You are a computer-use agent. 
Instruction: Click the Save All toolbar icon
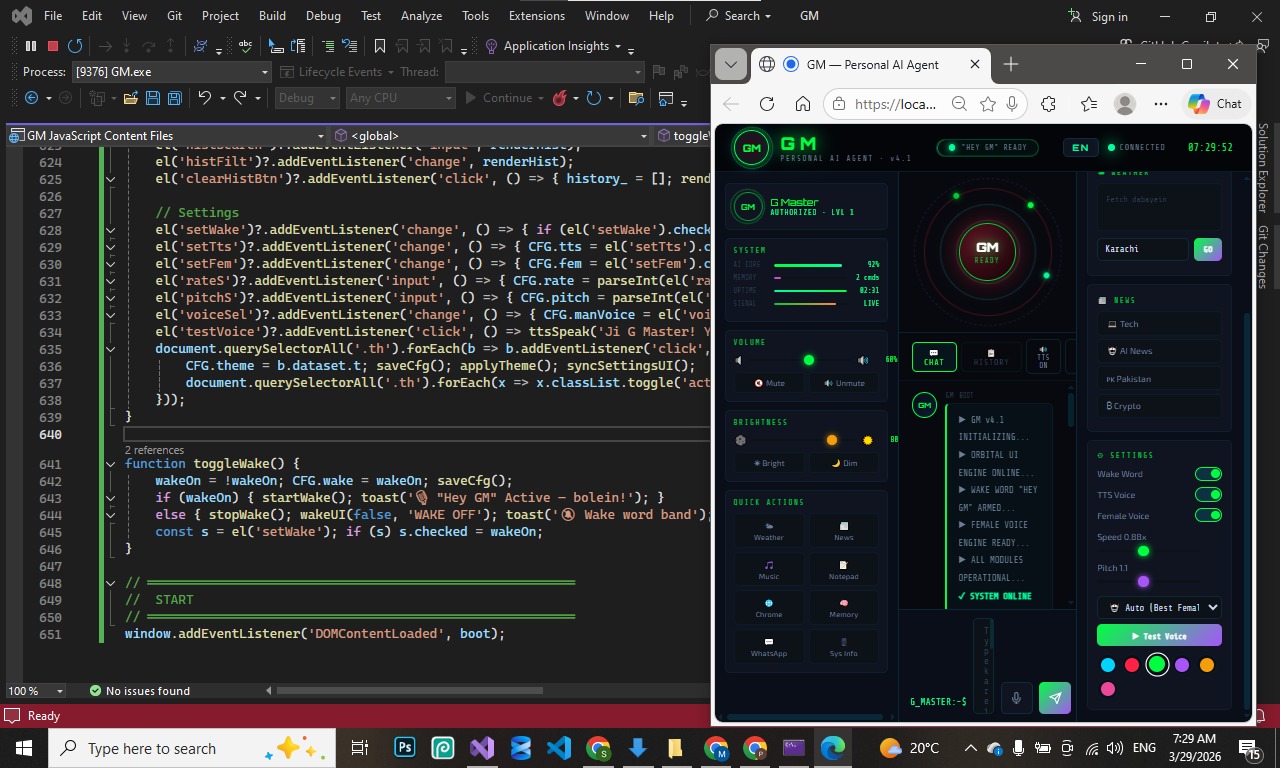point(175,98)
